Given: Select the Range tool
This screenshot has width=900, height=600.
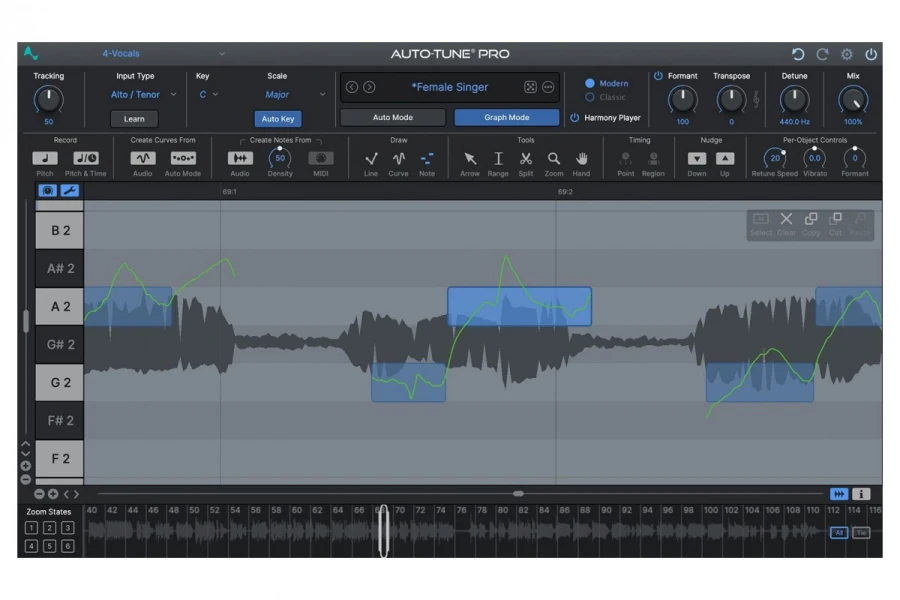Looking at the screenshot, I should pyautogui.click(x=498, y=158).
